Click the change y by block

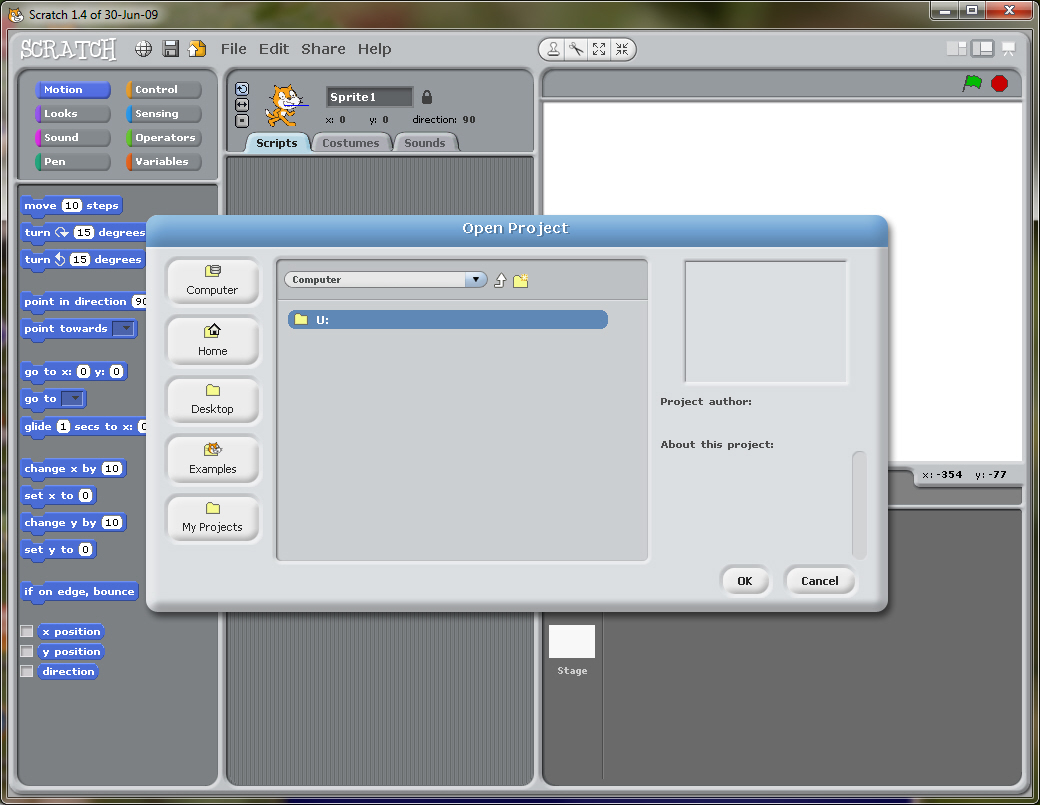[73, 523]
